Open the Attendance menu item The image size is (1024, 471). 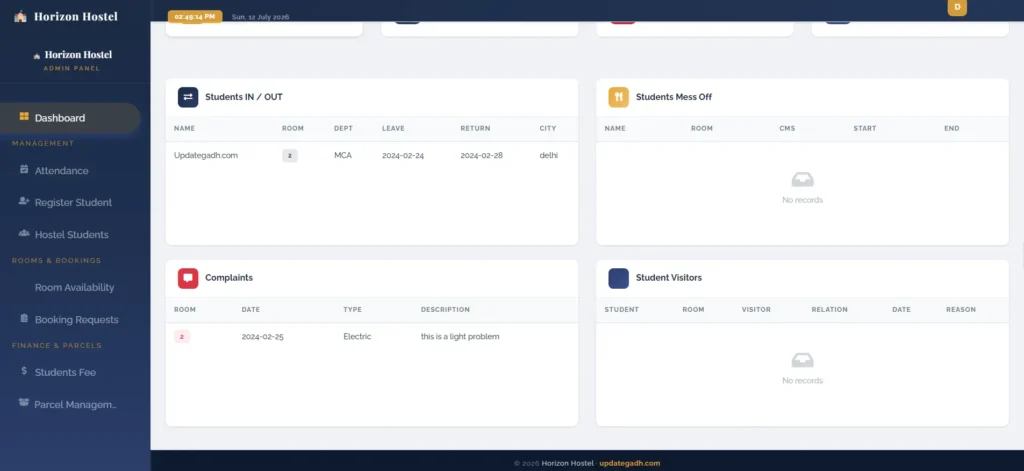[x=70, y=171]
